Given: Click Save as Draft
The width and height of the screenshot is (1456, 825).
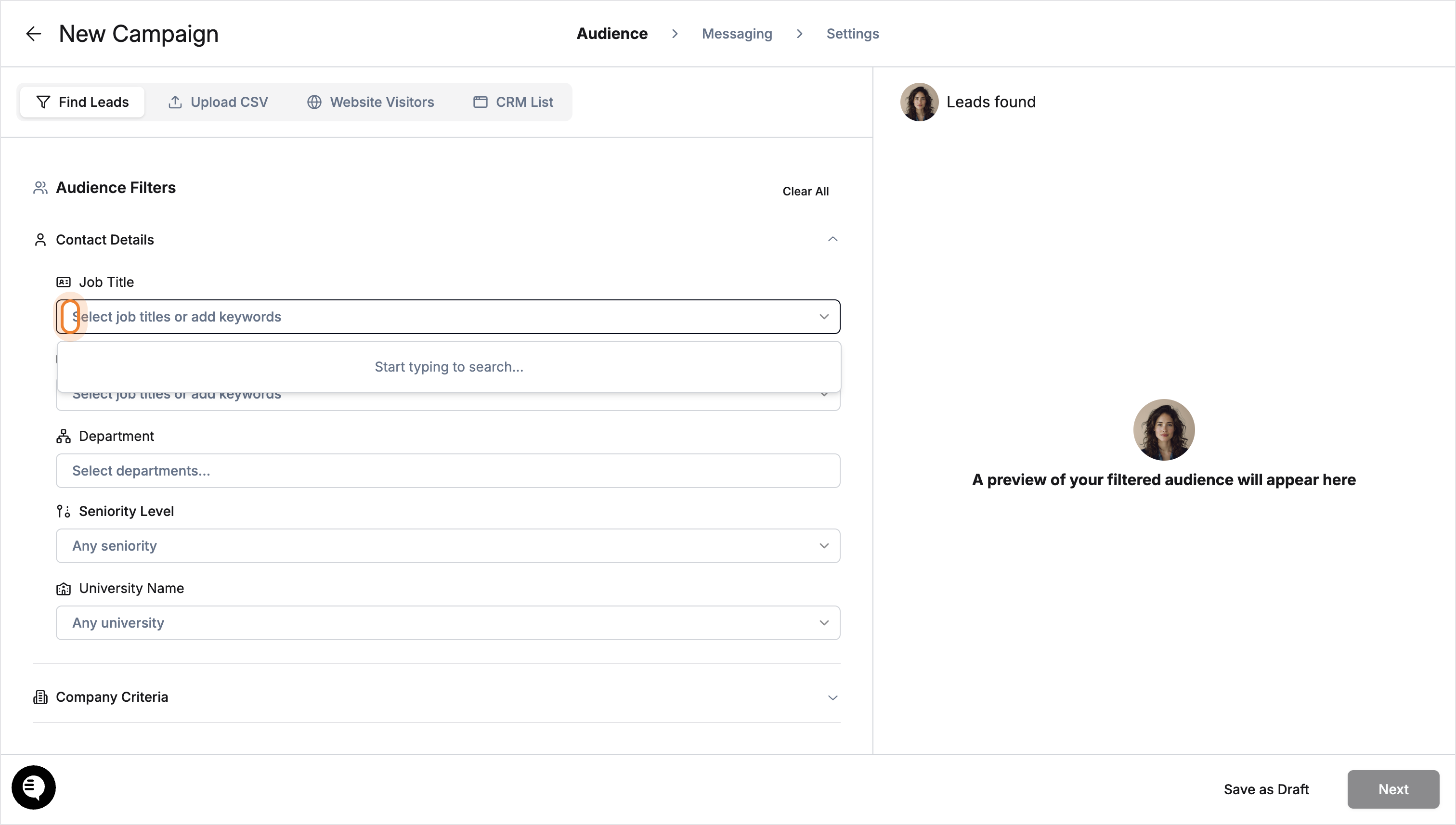Looking at the screenshot, I should [1266, 789].
